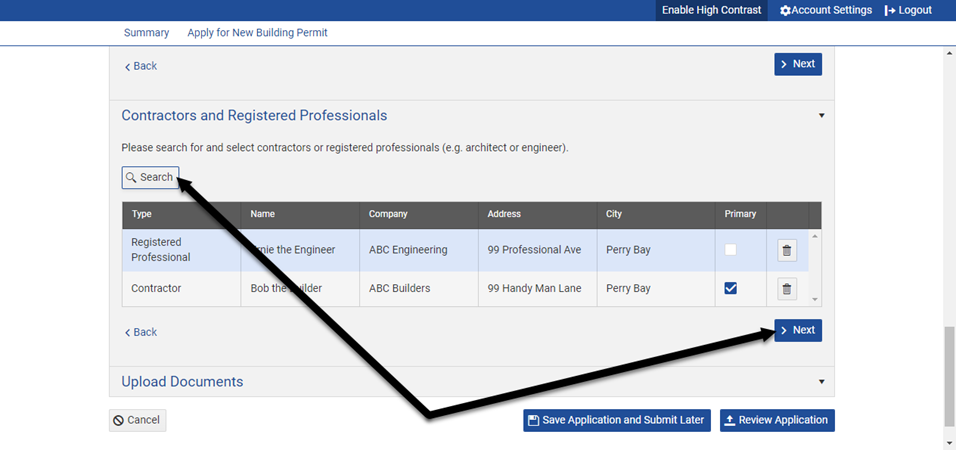This screenshot has height=450, width=956.
Task: Log out of the account
Action: pyautogui.click(x=908, y=10)
